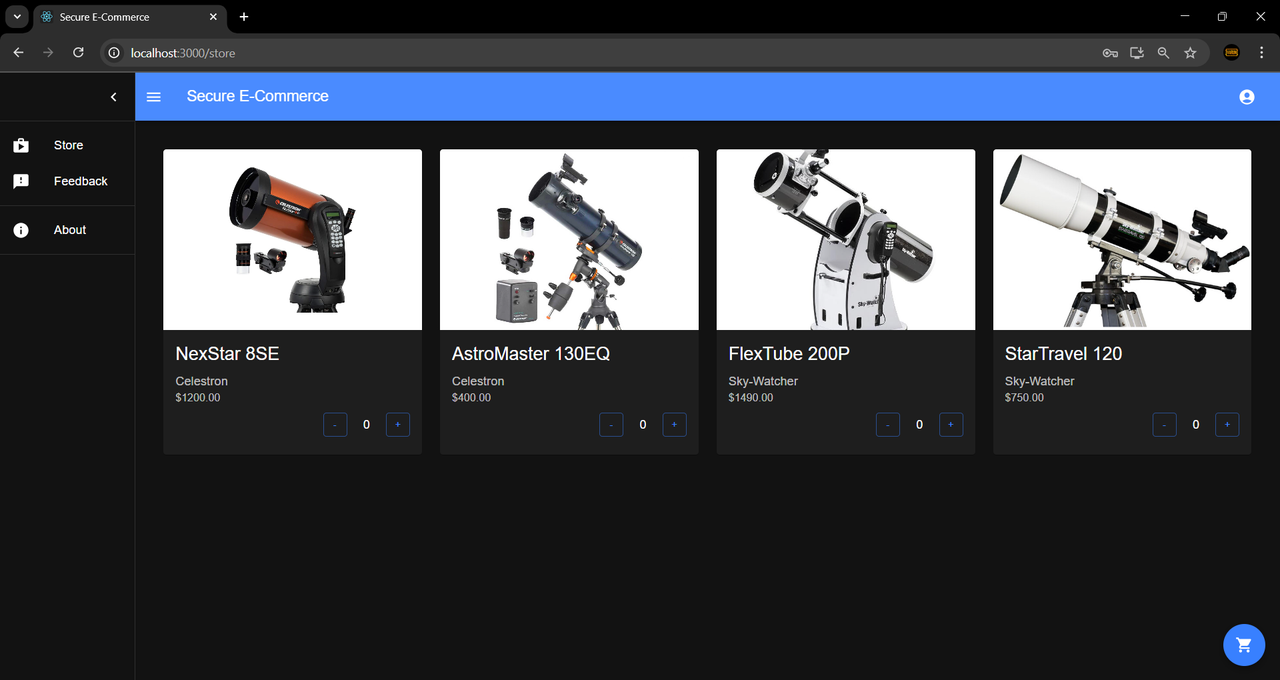Image resolution: width=1280 pixels, height=680 pixels.
Task: Increase StarTravel 120 quantity
Action: [1227, 425]
